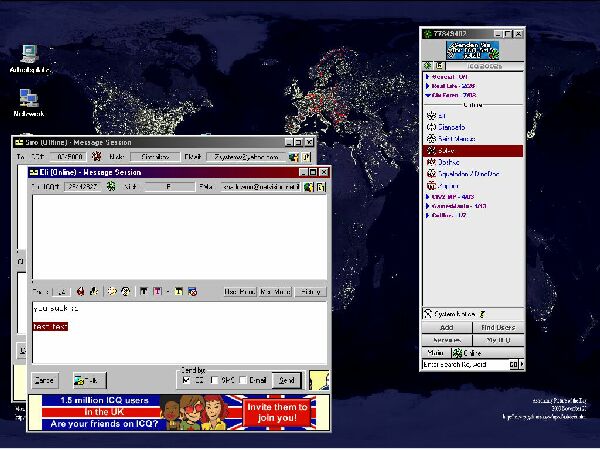Open the History button in Eli session
Image resolution: width=600 pixels, height=450 pixels.
311,292
